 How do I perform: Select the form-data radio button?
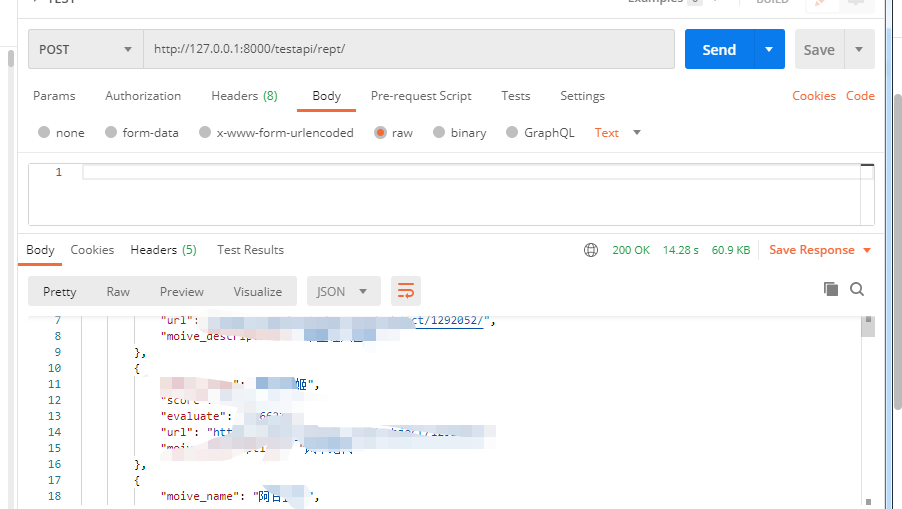tap(111, 132)
